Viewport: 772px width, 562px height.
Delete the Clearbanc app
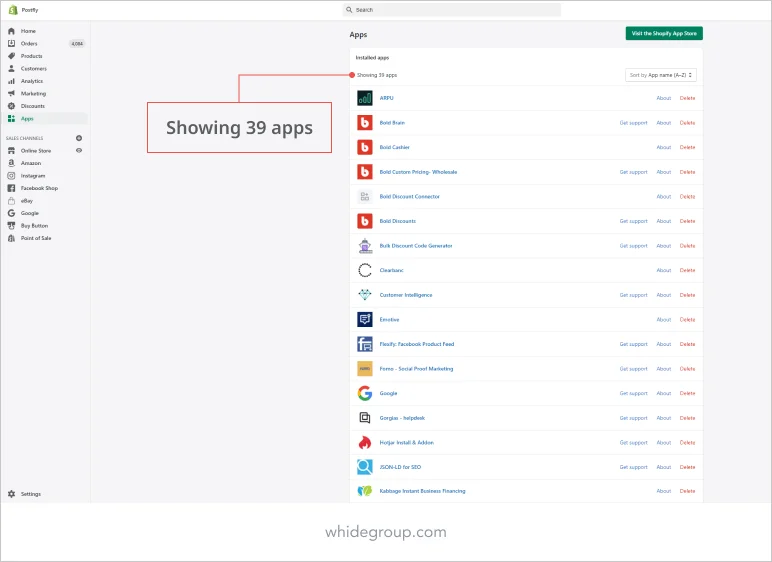coord(687,270)
